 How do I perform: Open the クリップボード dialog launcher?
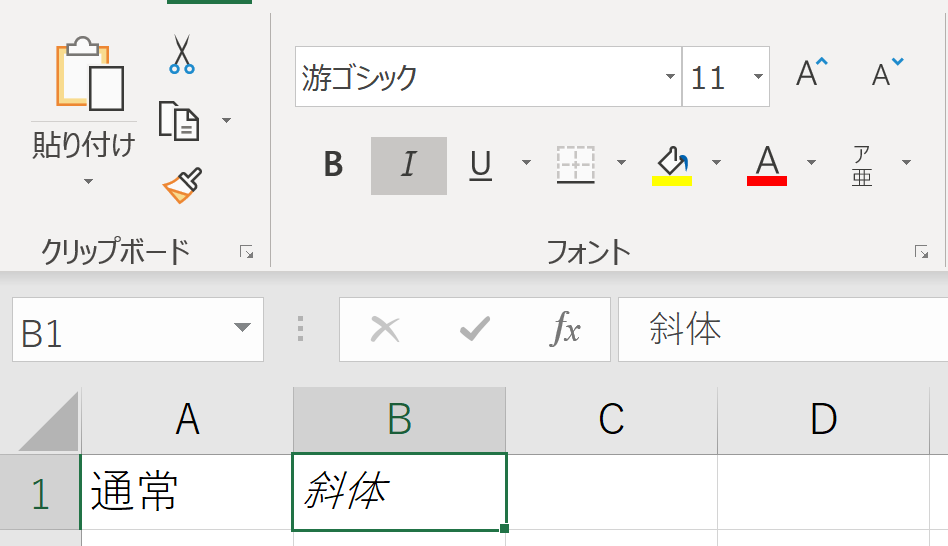[246, 252]
